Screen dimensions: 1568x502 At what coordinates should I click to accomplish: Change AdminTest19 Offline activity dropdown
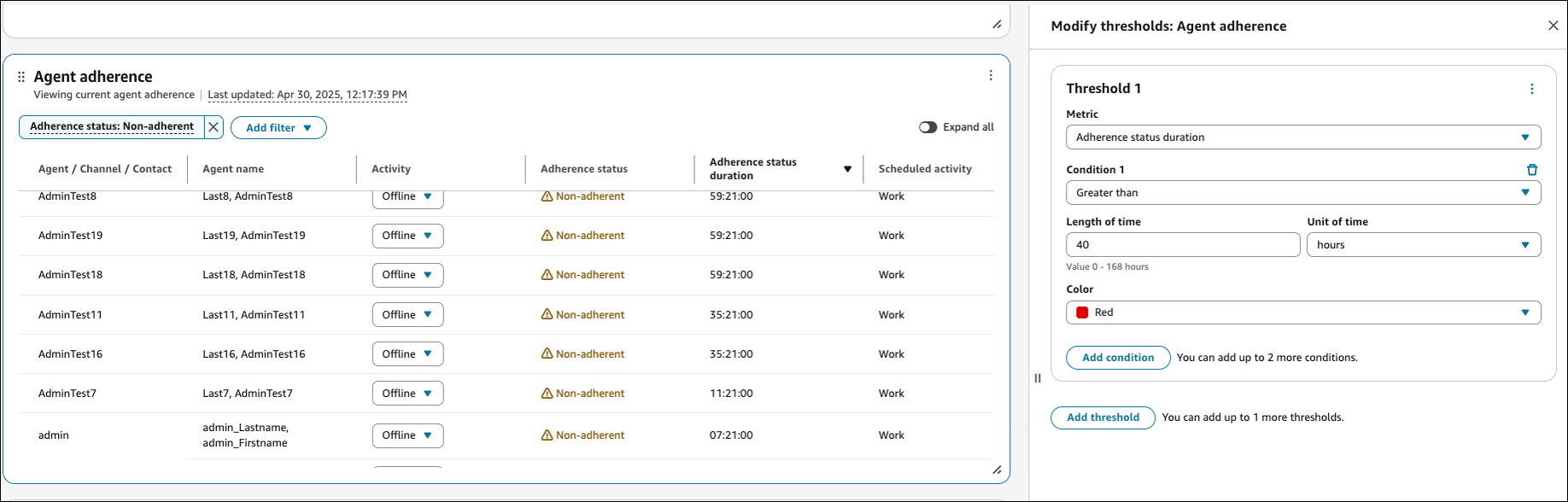pos(407,236)
